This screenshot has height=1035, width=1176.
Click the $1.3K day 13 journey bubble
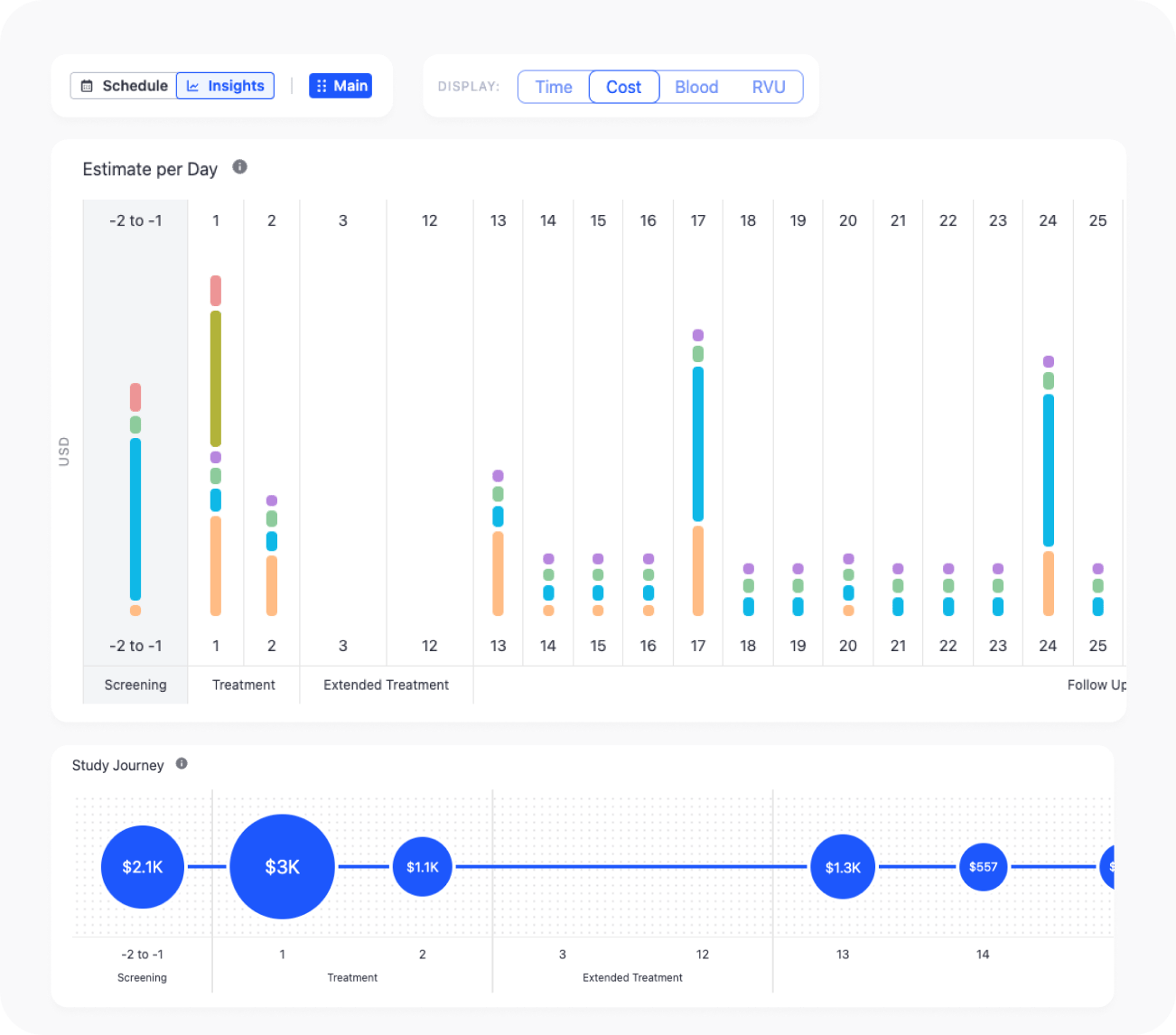click(x=843, y=867)
